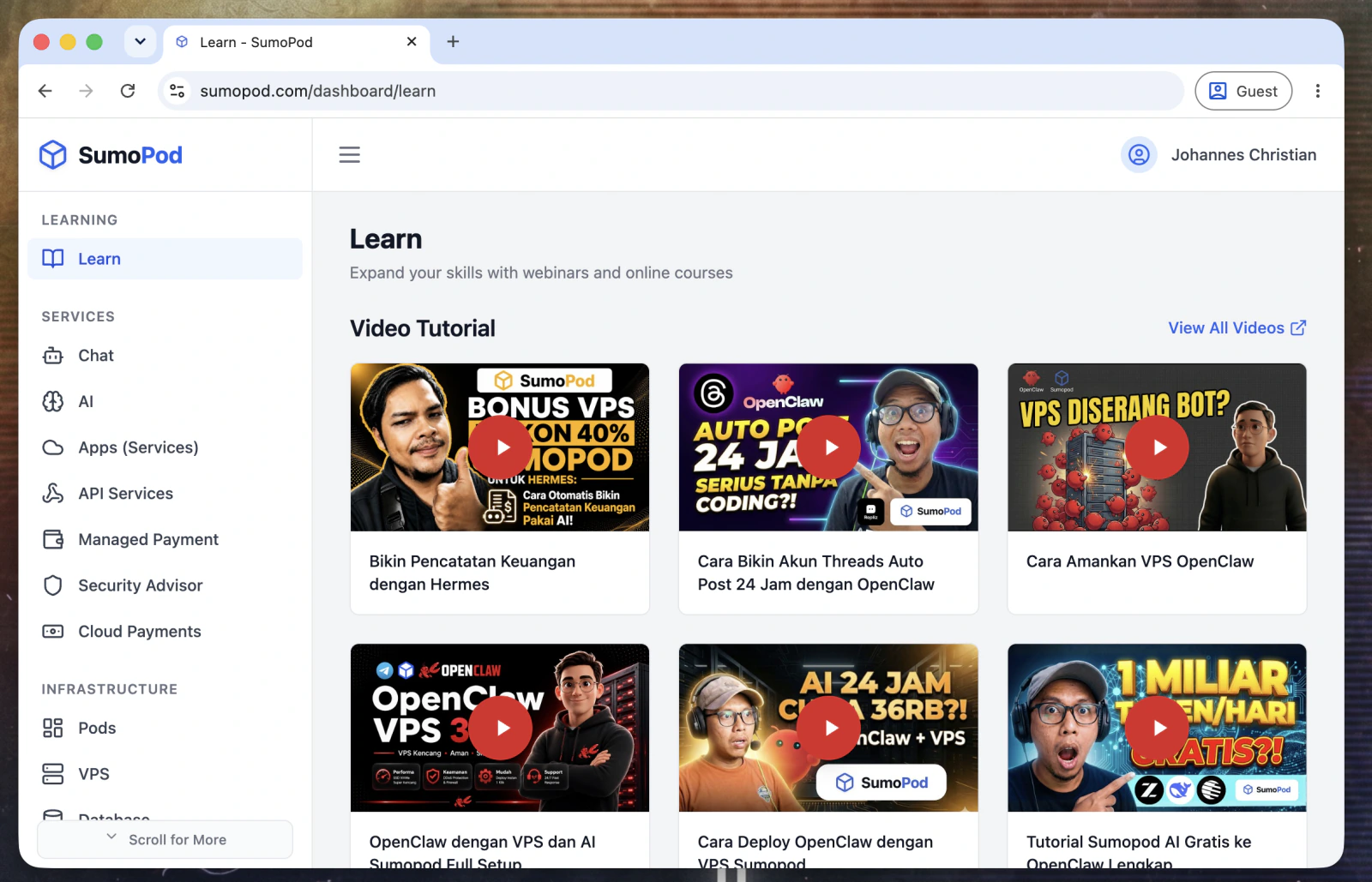This screenshot has height=882, width=1372.
Task: Click title 'Cara Amankan VPS OpenClaw'
Action: pyautogui.click(x=1140, y=561)
